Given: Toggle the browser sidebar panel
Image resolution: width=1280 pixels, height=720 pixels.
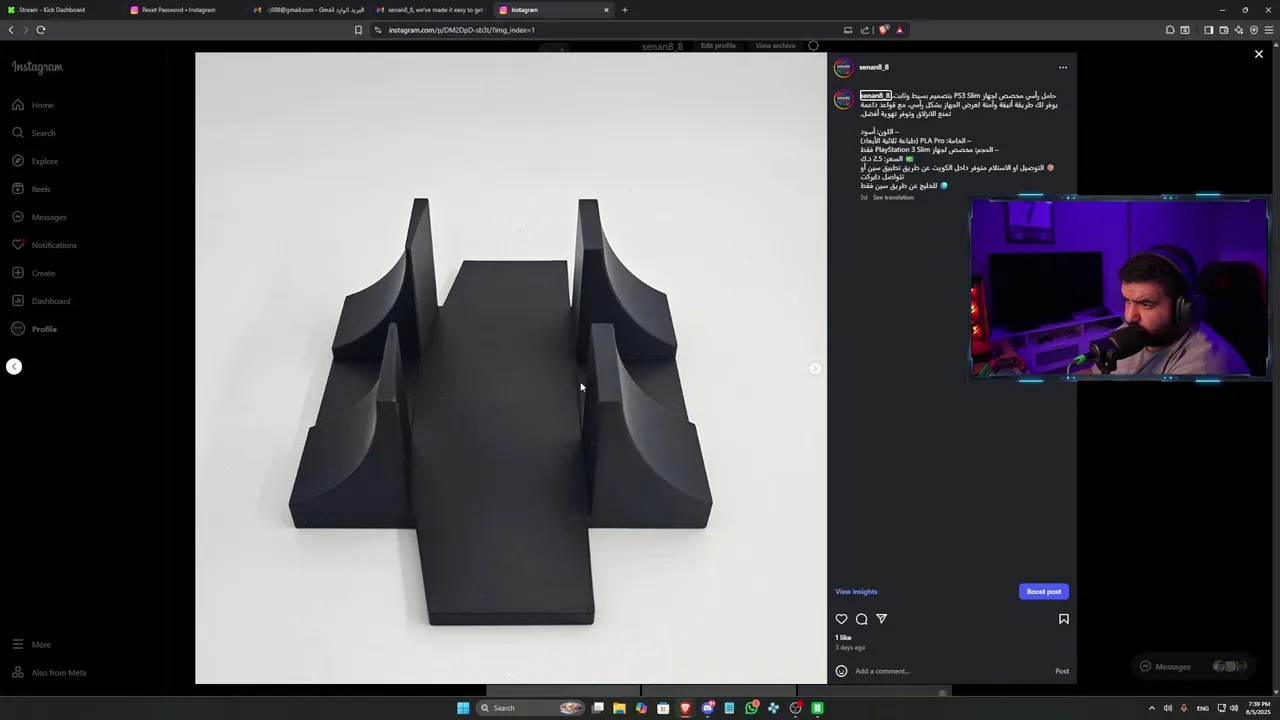Looking at the screenshot, I should point(1208,30).
